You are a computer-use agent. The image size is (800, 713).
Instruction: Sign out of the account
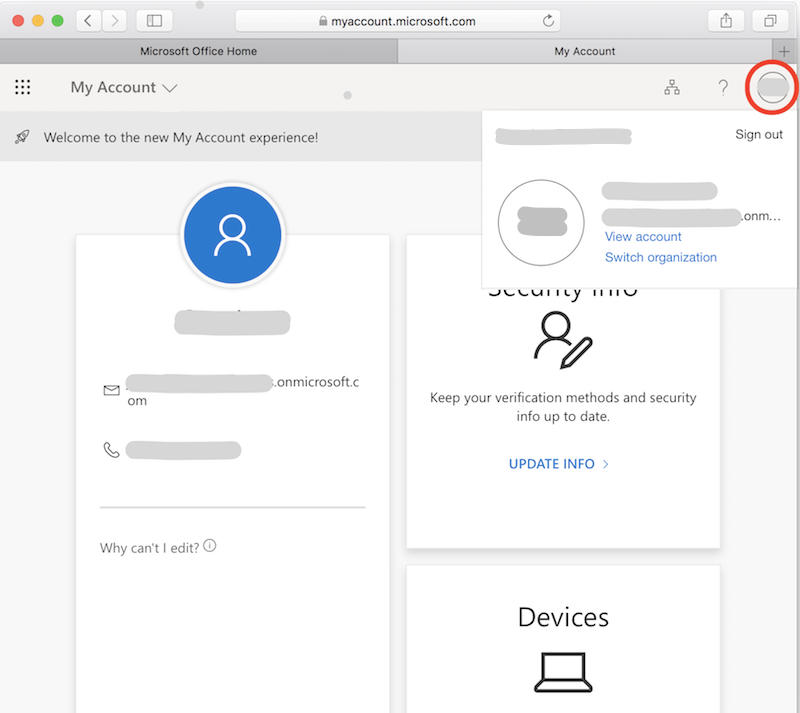(759, 133)
